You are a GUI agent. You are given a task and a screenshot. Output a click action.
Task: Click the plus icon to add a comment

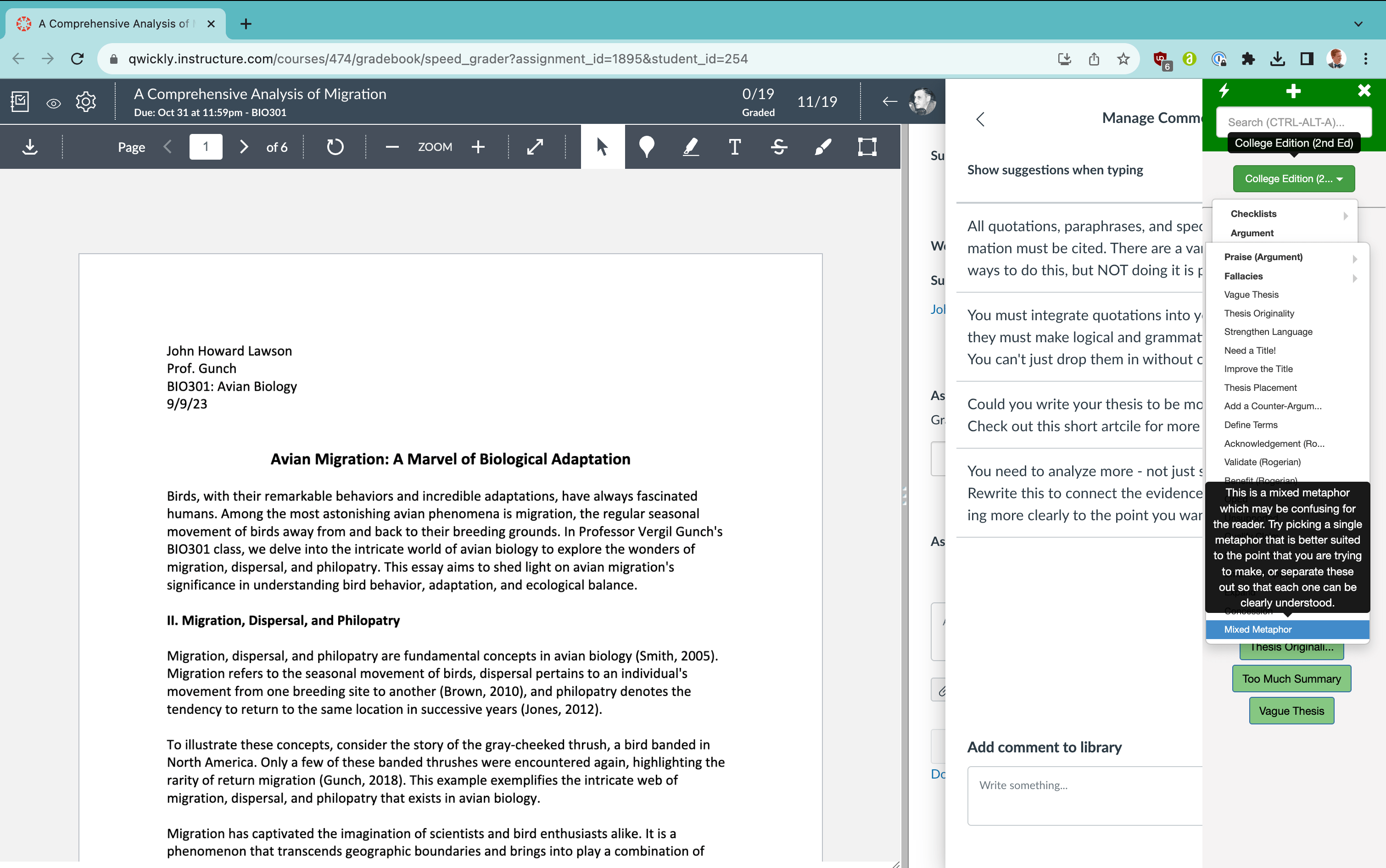(x=1293, y=91)
